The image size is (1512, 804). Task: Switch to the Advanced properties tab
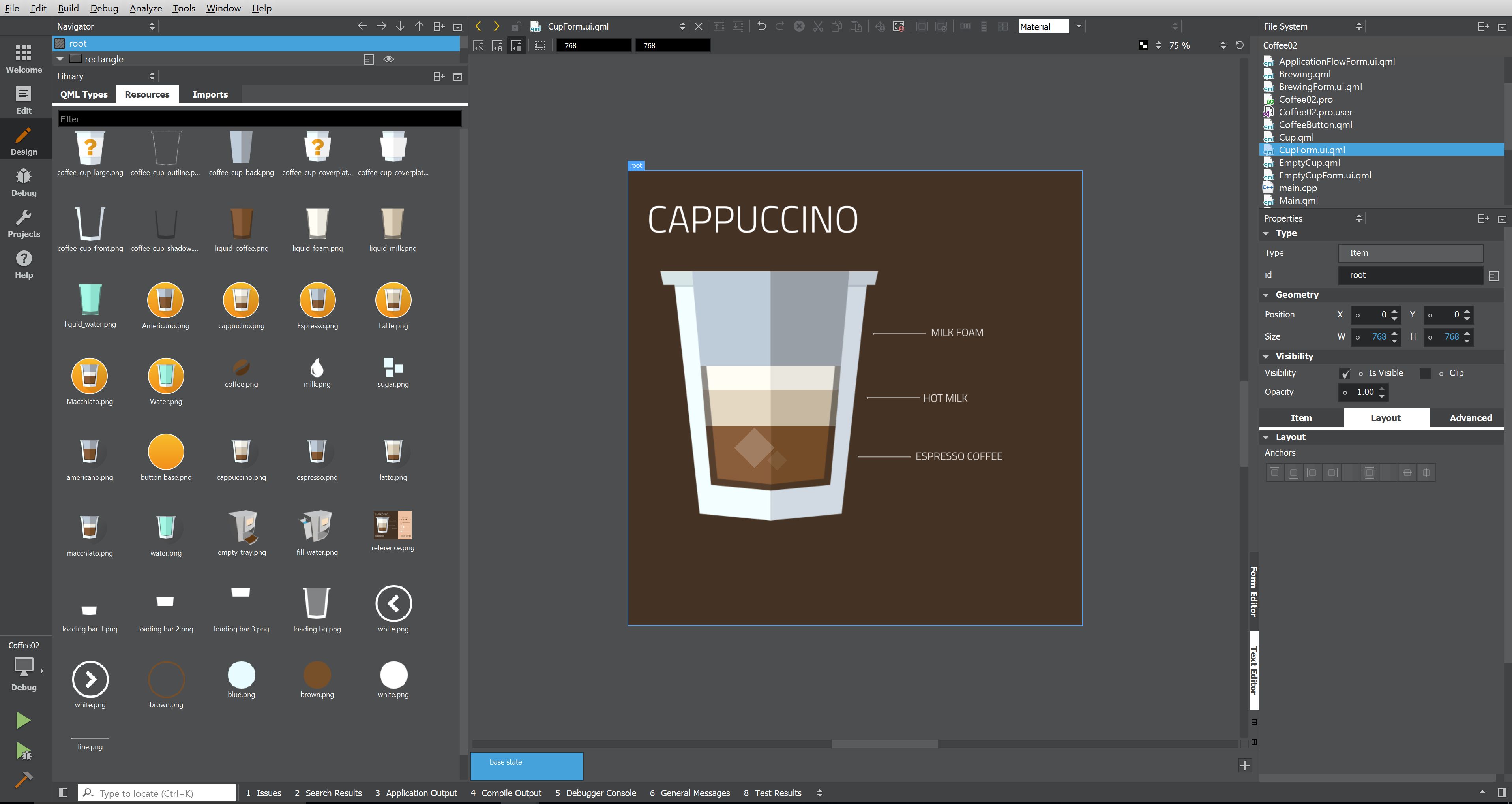(x=1471, y=417)
